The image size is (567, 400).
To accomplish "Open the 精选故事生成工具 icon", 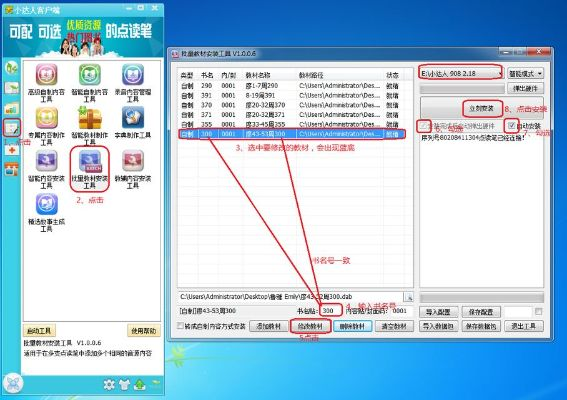I will [x=46, y=204].
